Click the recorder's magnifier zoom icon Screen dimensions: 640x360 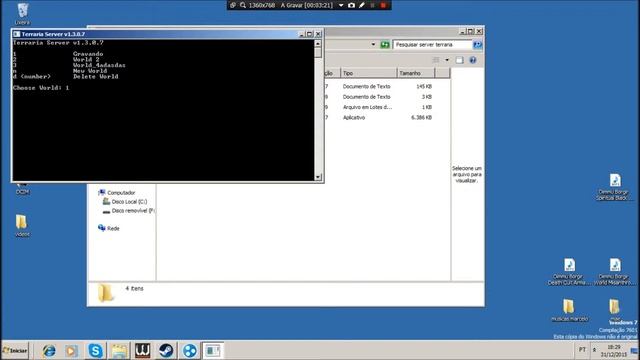tap(243, 5)
